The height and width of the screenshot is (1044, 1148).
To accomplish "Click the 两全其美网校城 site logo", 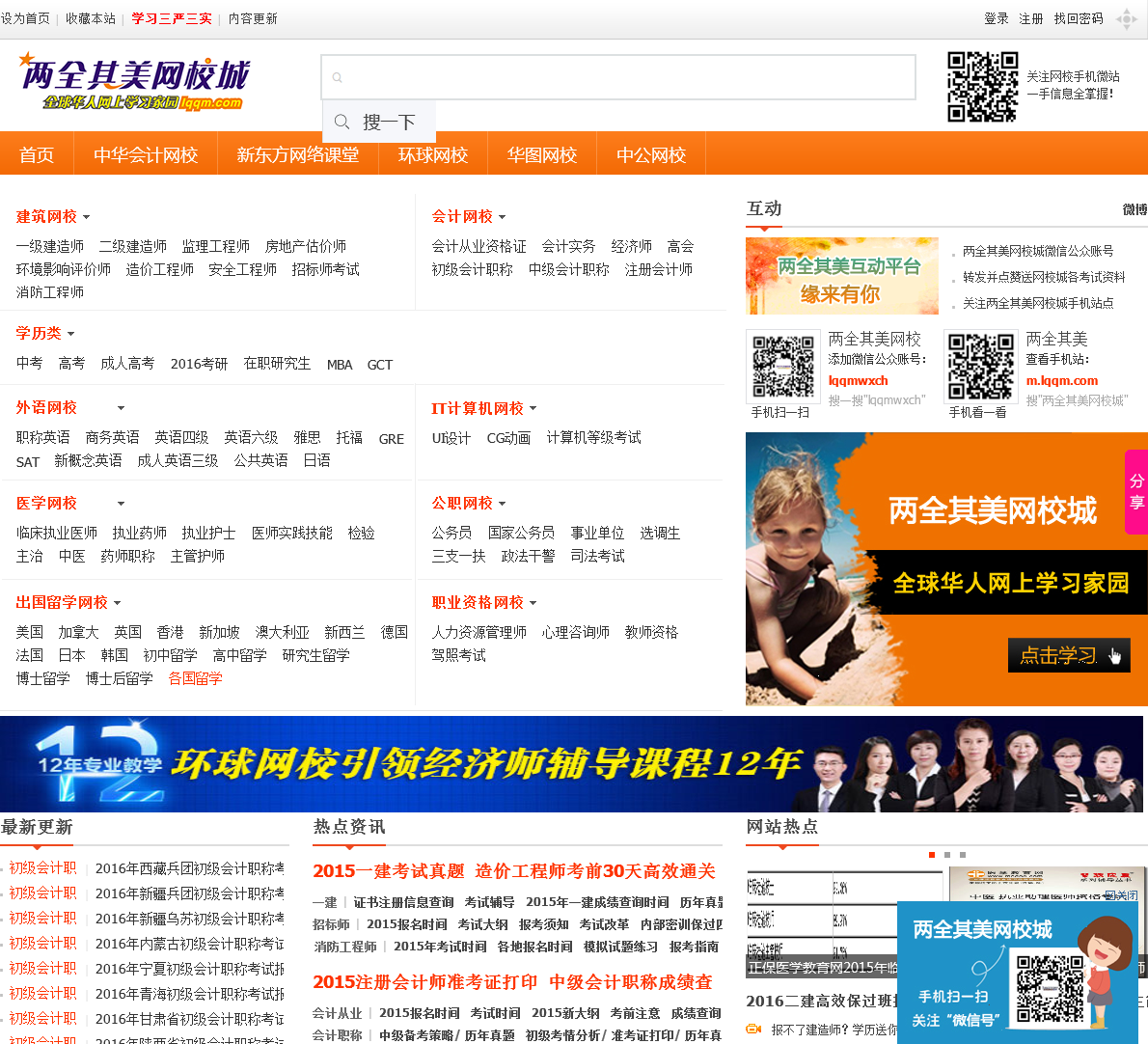I will click(135, 81).
